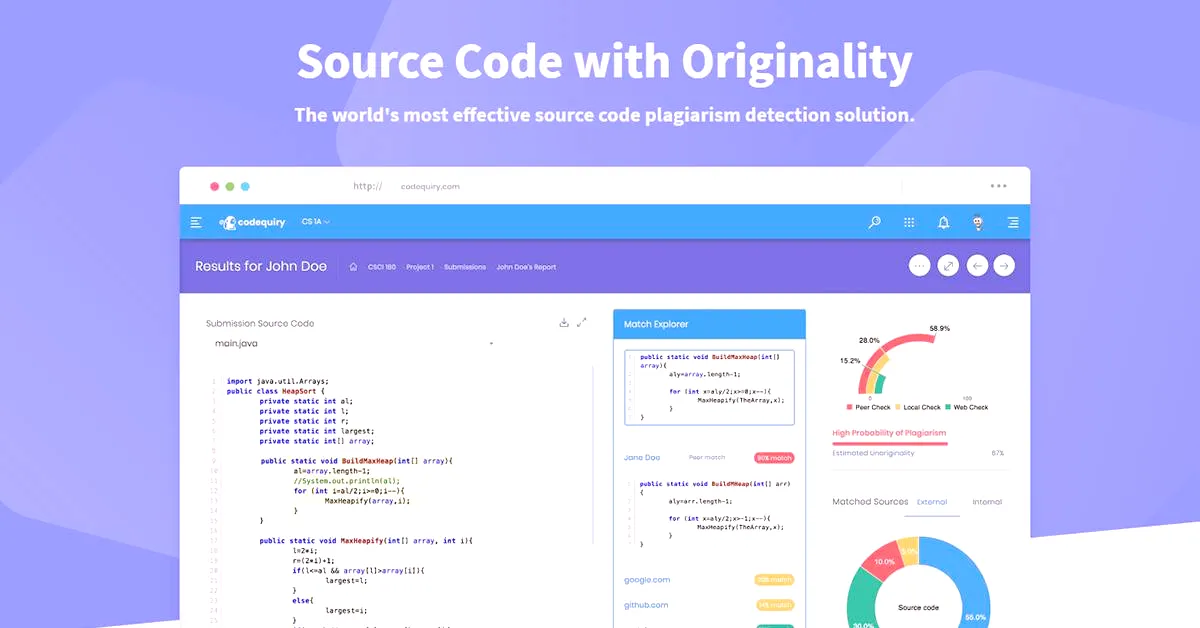Viewport: 1200px width, 628px height.
Task: Click the 'import java.util.Arrays;' line
Action: [278, 381]
